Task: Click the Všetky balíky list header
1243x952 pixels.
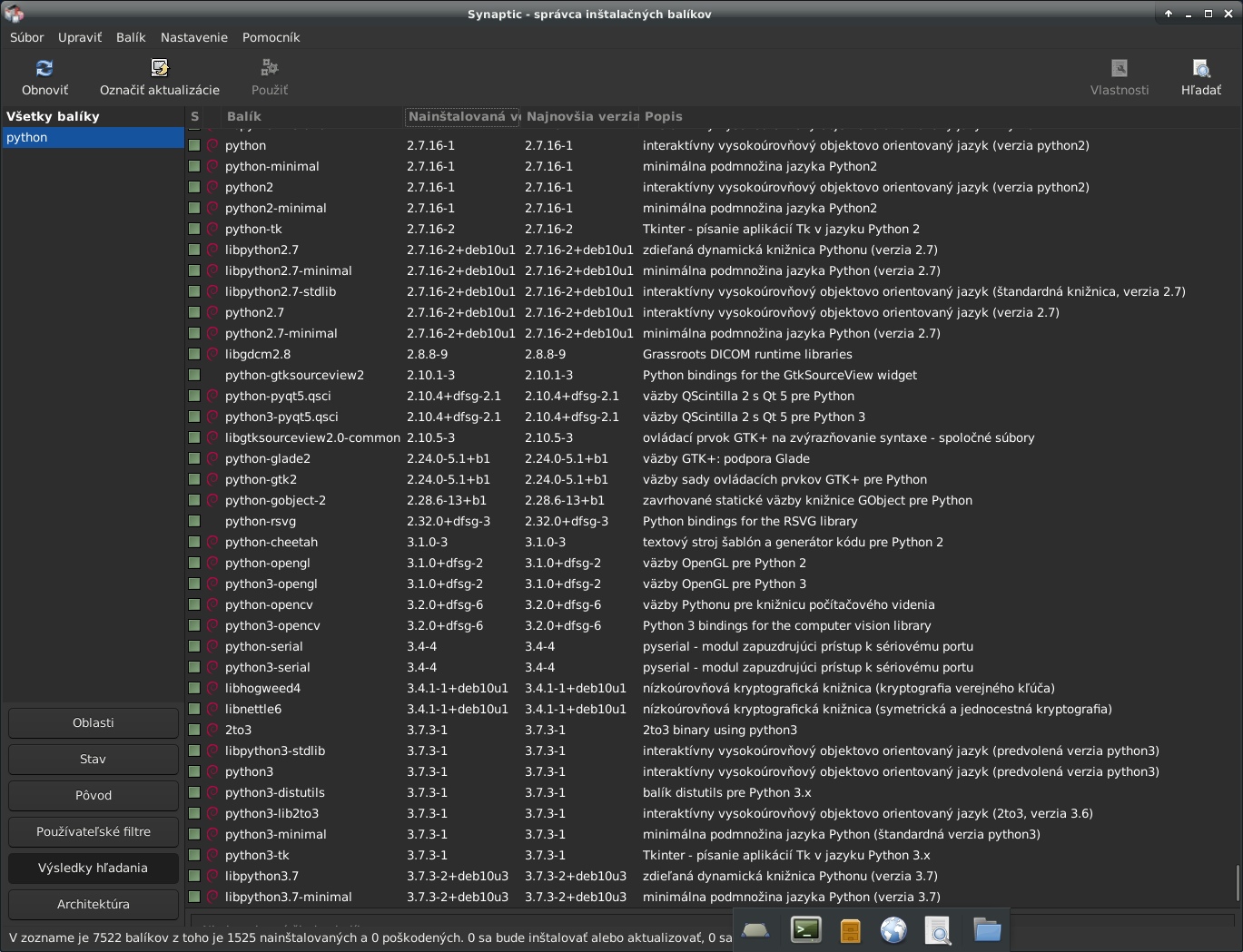Action: click(x=94, y=116)
